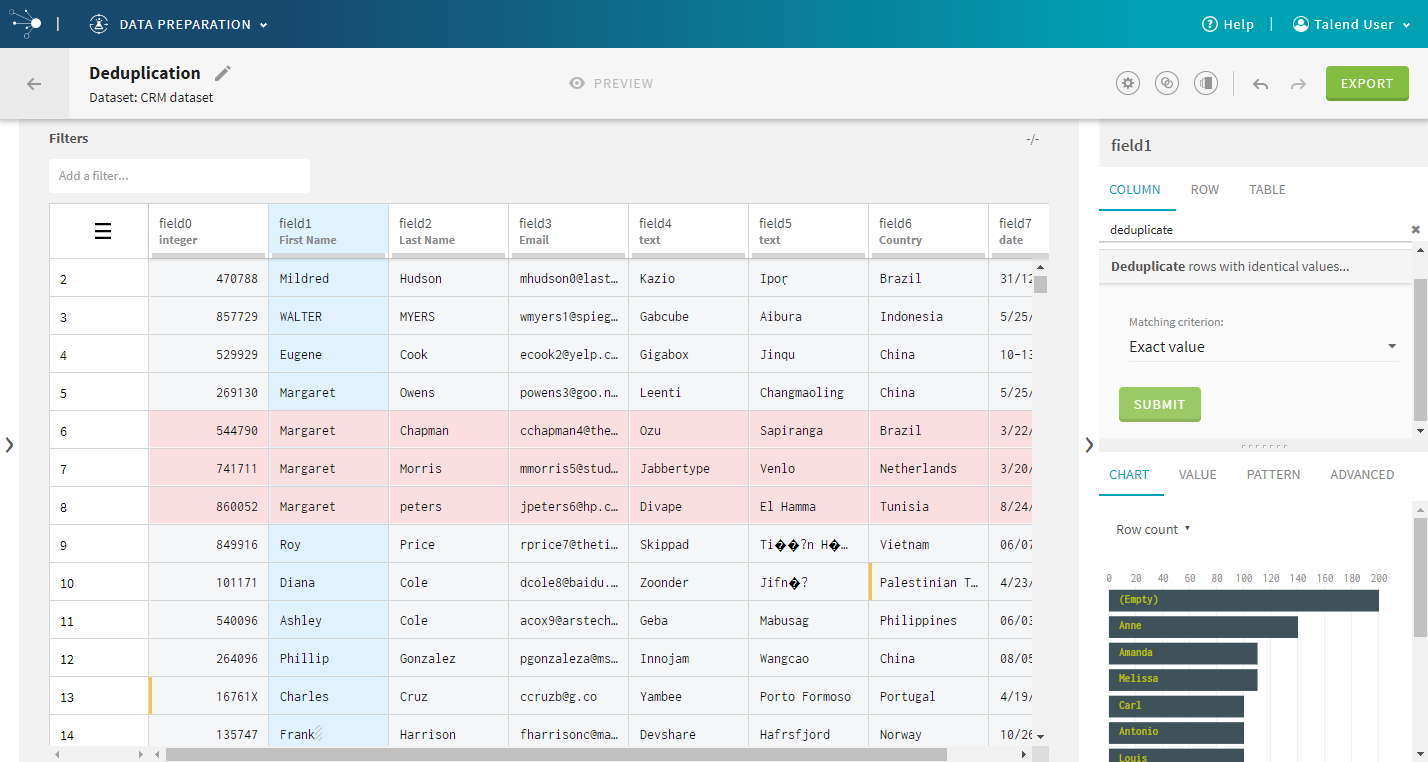Switch to the ROW tab
Screen dimensions: 1428x762
(1204, 190)
